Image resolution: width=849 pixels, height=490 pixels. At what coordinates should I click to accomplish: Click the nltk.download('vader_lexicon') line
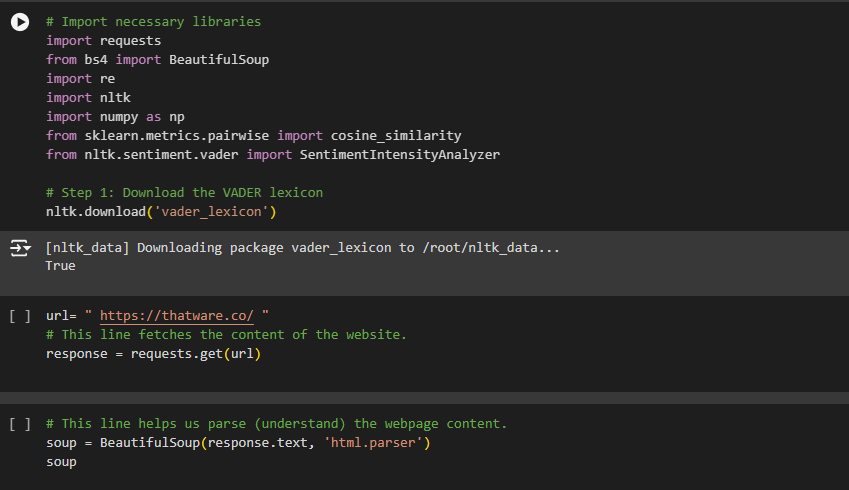161,212
